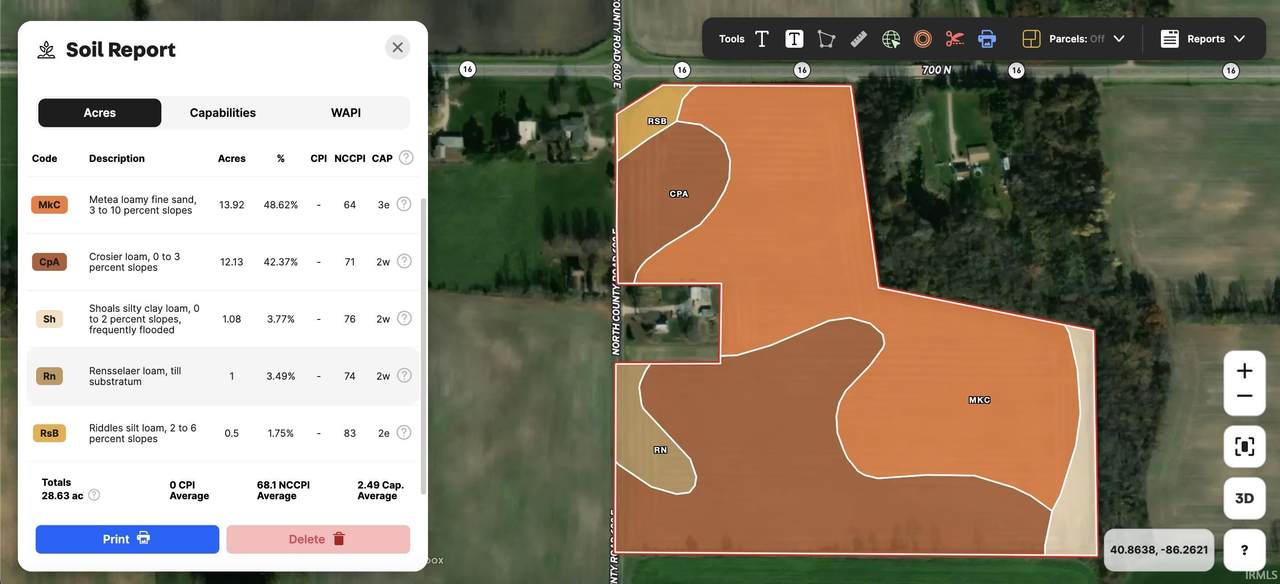The image size is (1280, 584).
Task: Toggle the parcels layer icon
Action: pyautogui.click(x=1031, y=39)
